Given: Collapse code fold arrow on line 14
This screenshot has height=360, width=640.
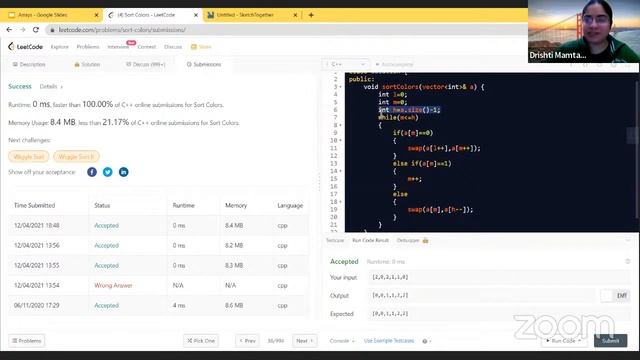Looking at the screenshot, I should pyautogui.click(x=340, y=171).
